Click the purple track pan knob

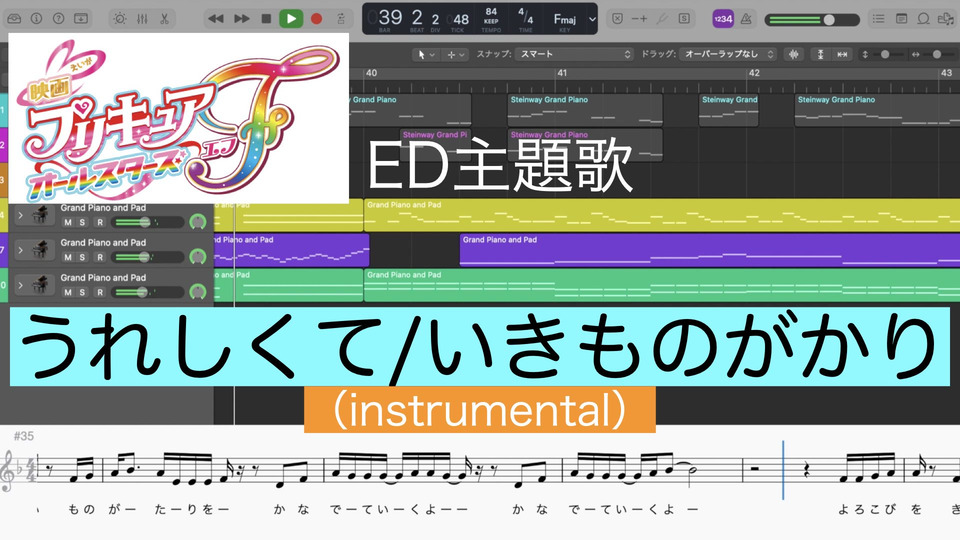coord(198,257)
